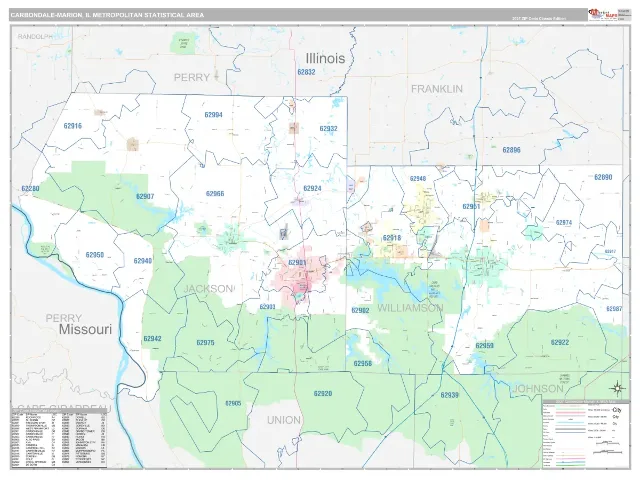Click ZIP code 62922

560,342
